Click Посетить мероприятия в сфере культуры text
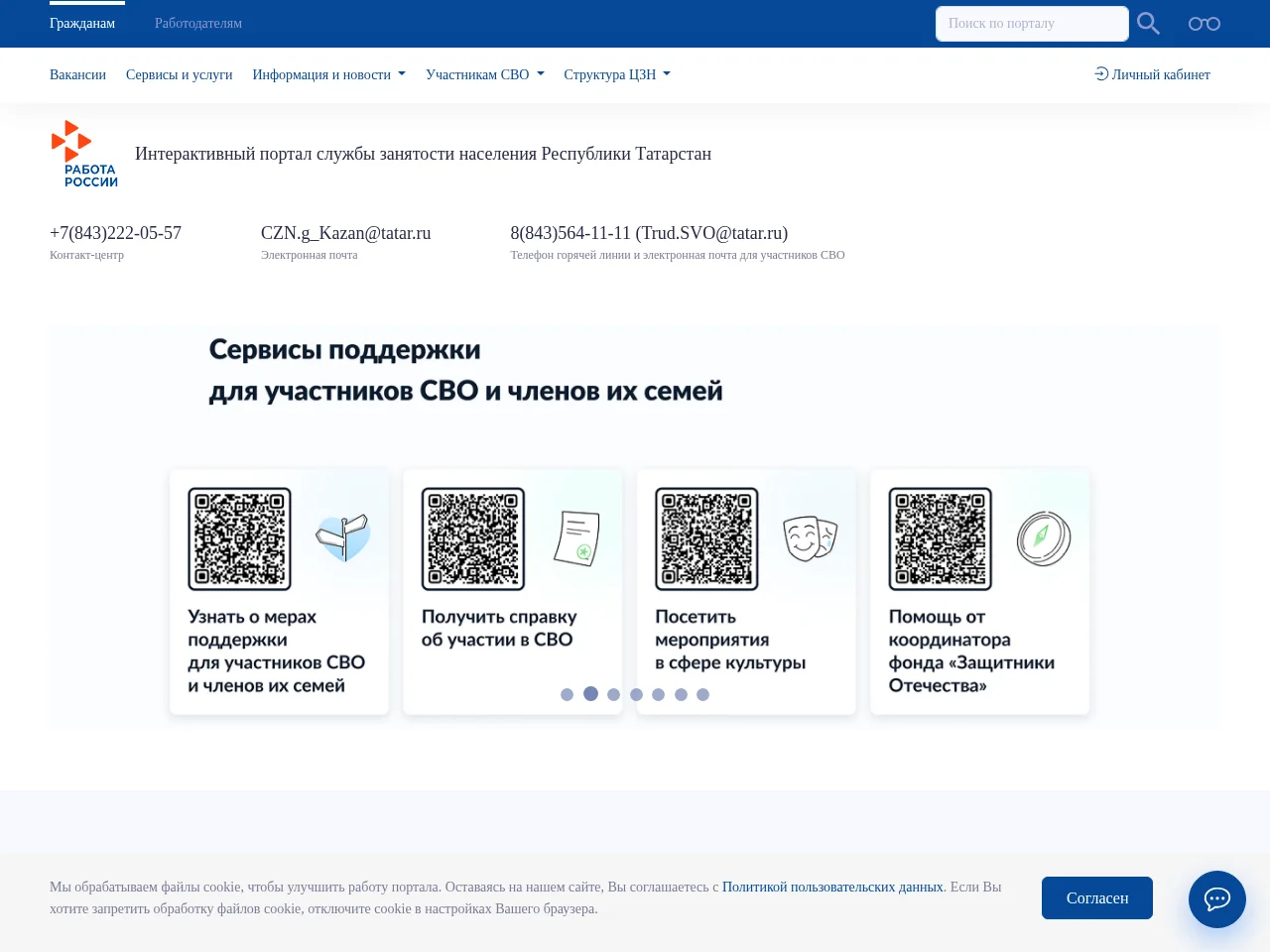1270x952 pixels. [730, 640]
